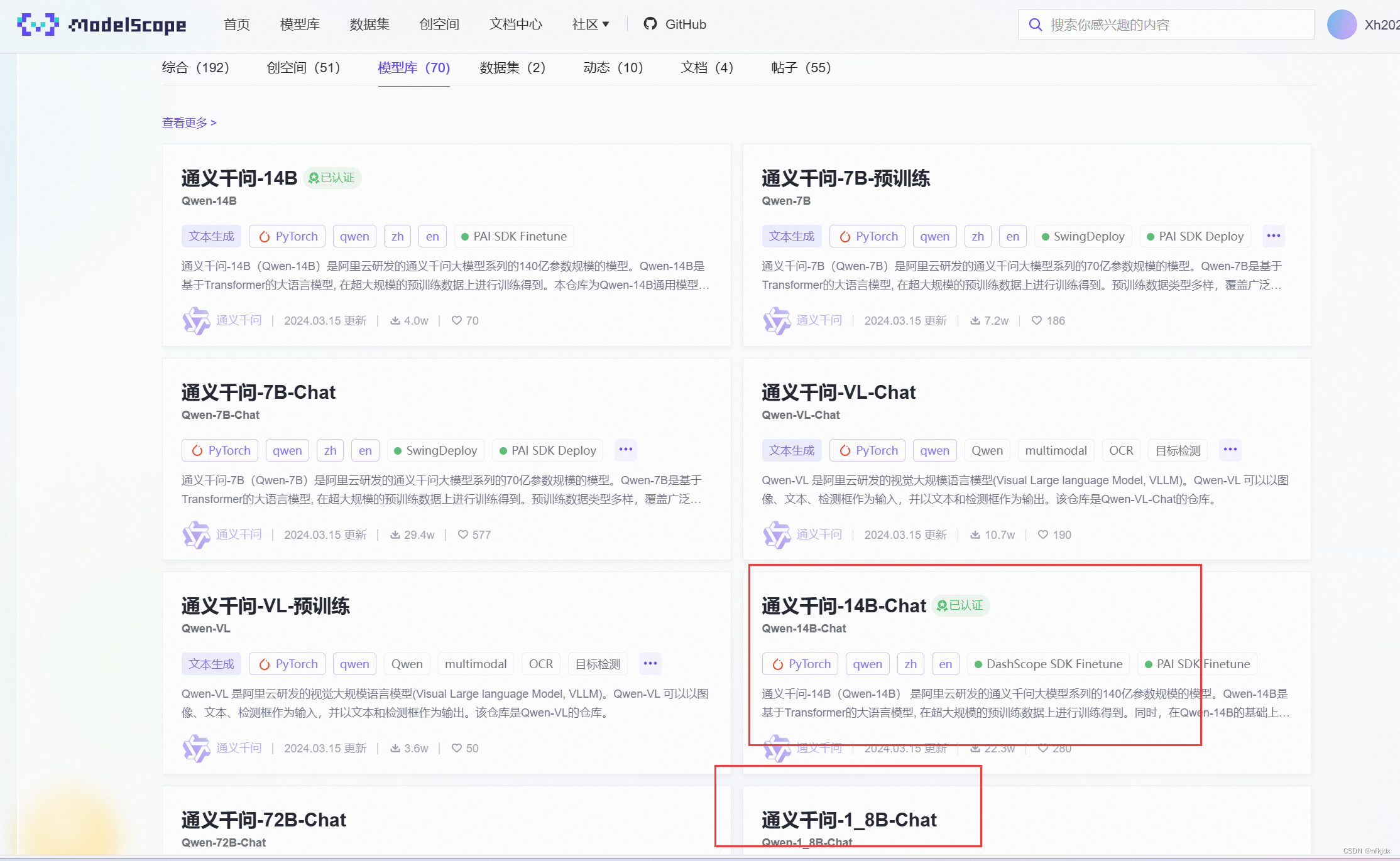Switch to the 创空间 (51) tab
This screenshot has width=1400, height=861.
click(303, 68)
